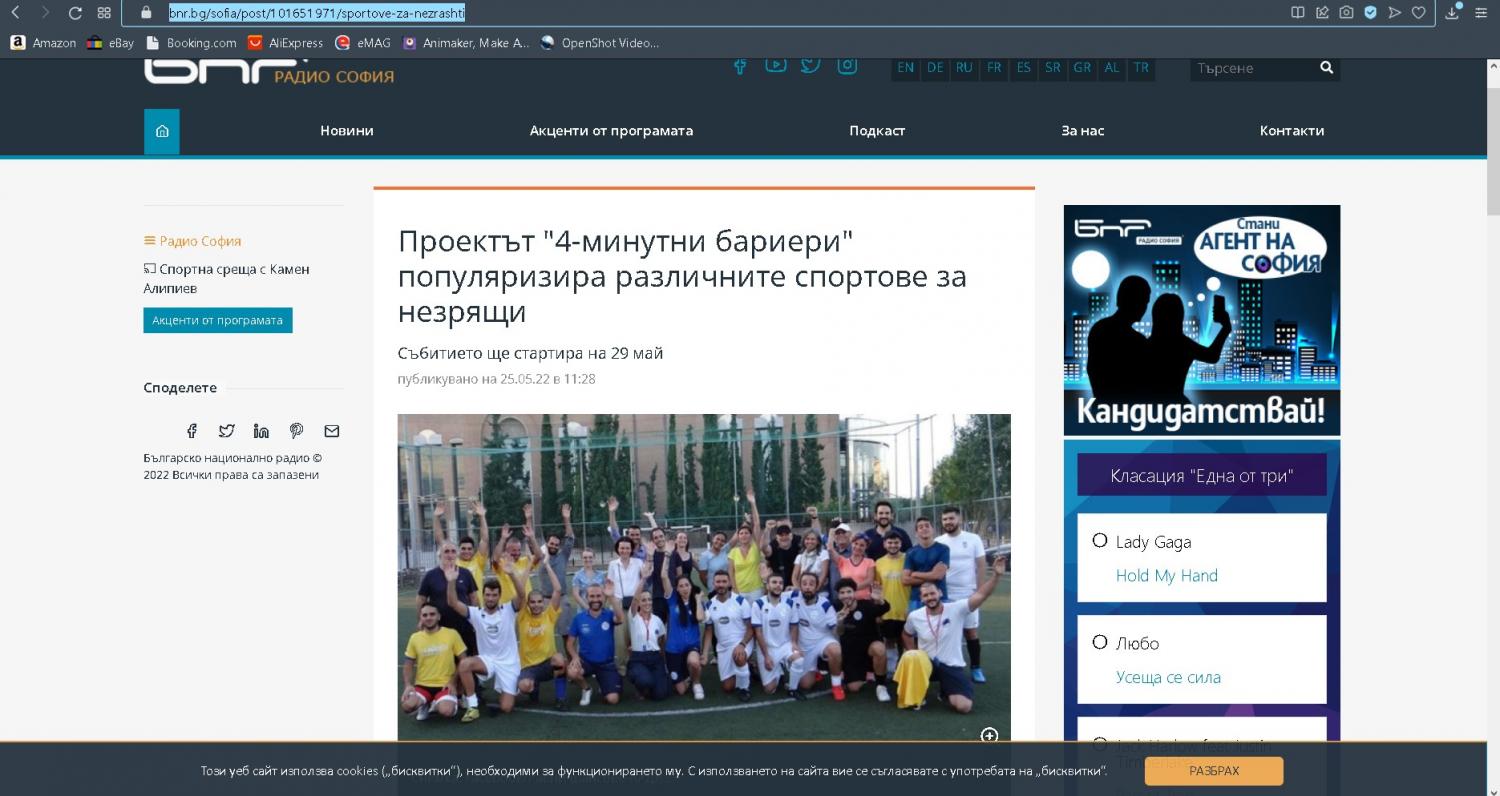Take a snapshot with the camera icon
The image size is (1500, 796).
[x=1346, y=13]
